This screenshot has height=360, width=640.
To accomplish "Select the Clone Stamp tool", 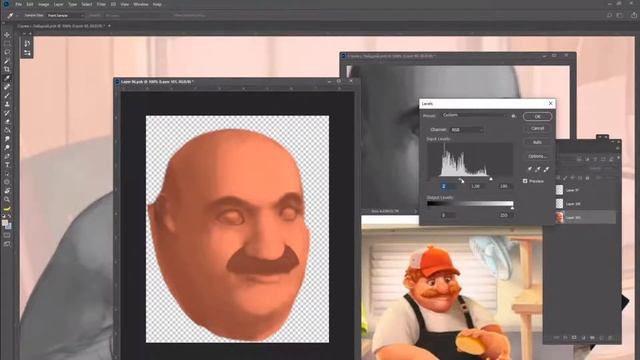I will 7,104.
